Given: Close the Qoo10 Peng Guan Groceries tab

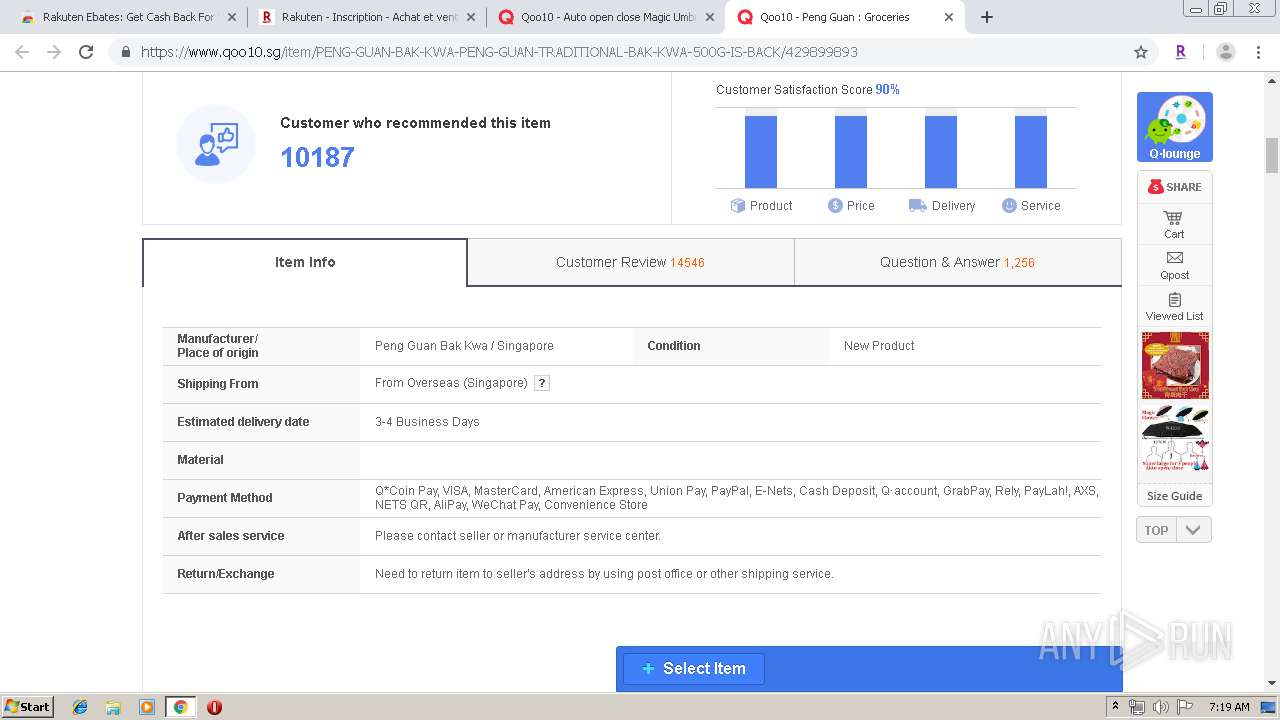Looking at the screenshot, I should tap(949, 17).
